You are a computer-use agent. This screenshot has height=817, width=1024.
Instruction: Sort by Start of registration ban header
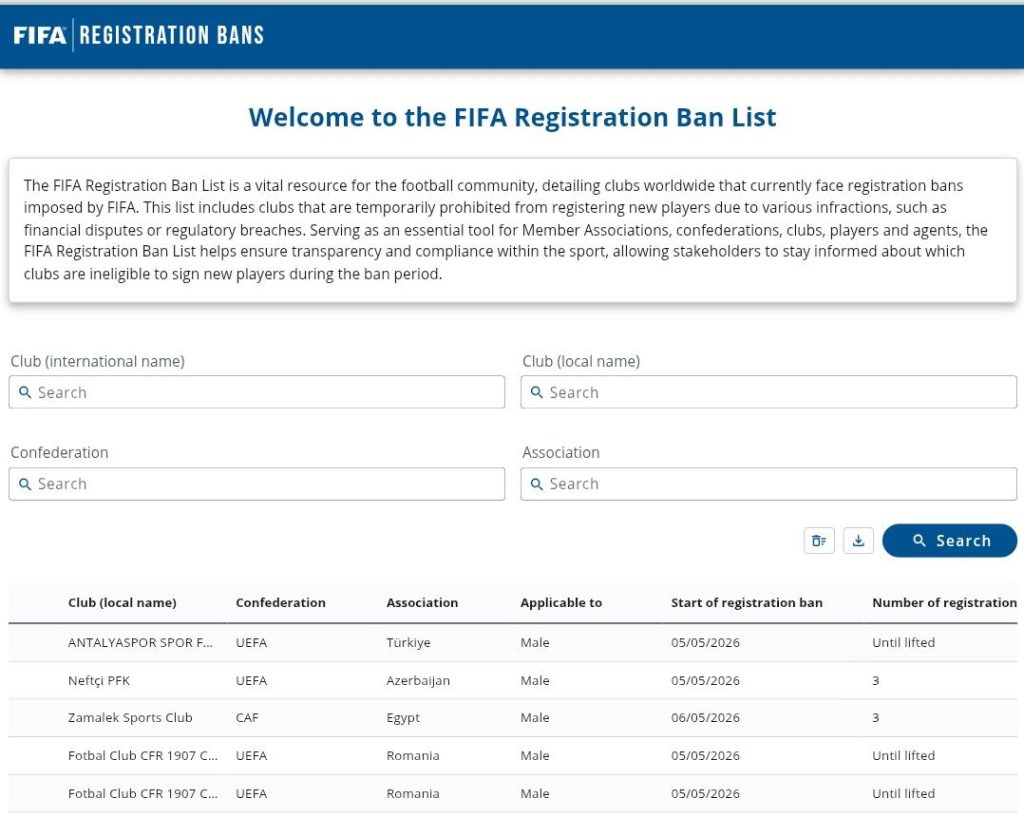click(x=746, y=603)
